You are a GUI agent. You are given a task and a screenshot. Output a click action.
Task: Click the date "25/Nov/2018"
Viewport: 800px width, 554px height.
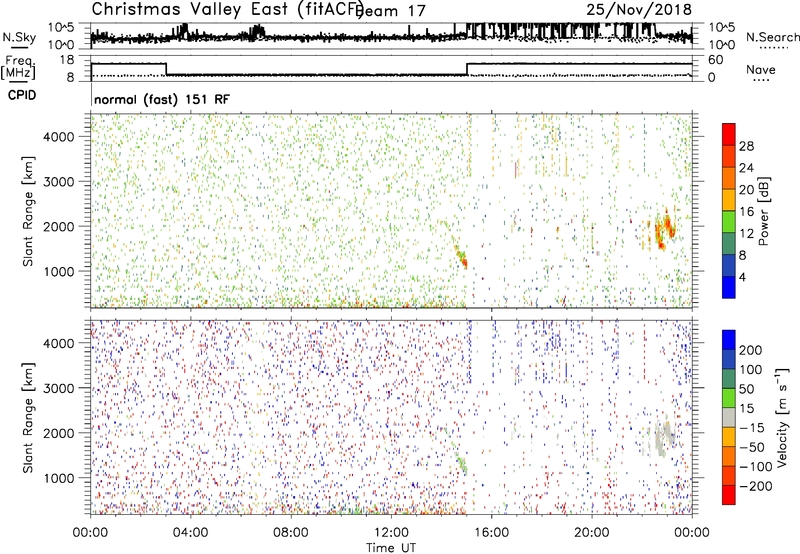(639, 9)
